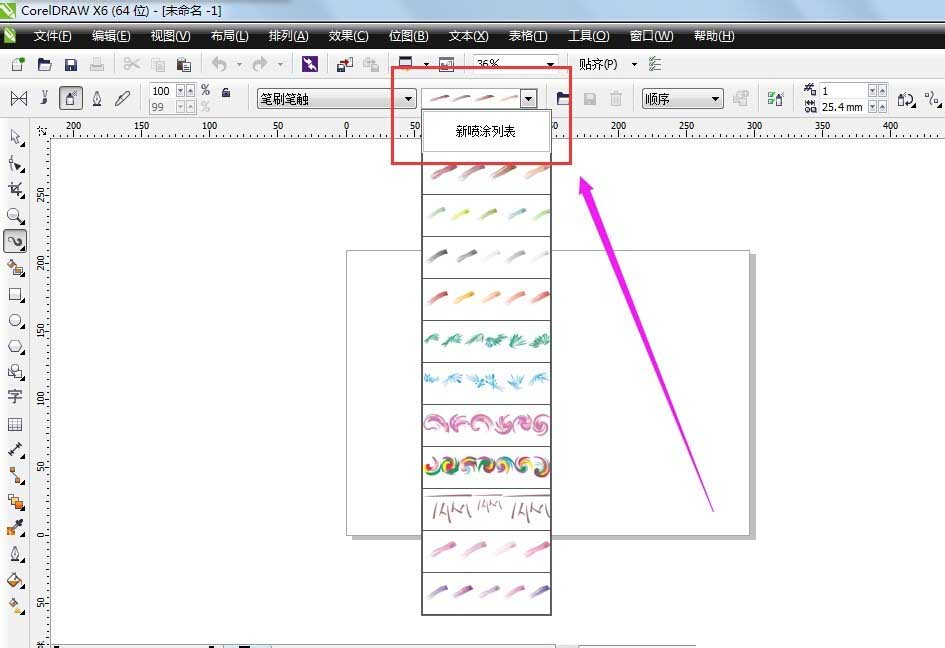This screenshot has height=648, width=945.
Task: Select the Pick tool in toolbox
Action: point(15,137)
